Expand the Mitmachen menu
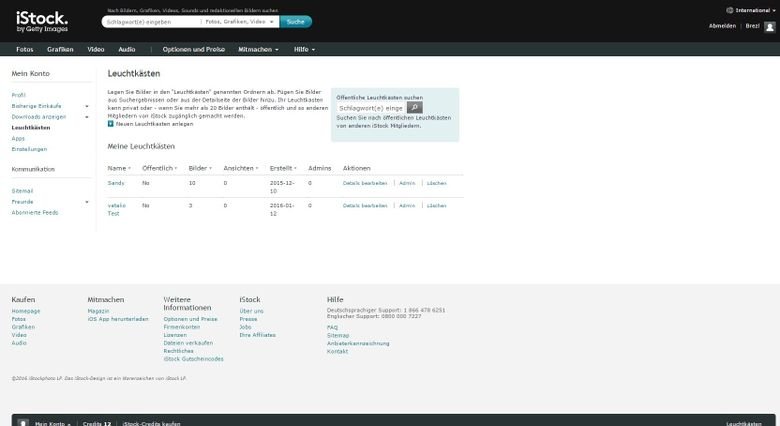780x426 pixels. click(259, 49)
